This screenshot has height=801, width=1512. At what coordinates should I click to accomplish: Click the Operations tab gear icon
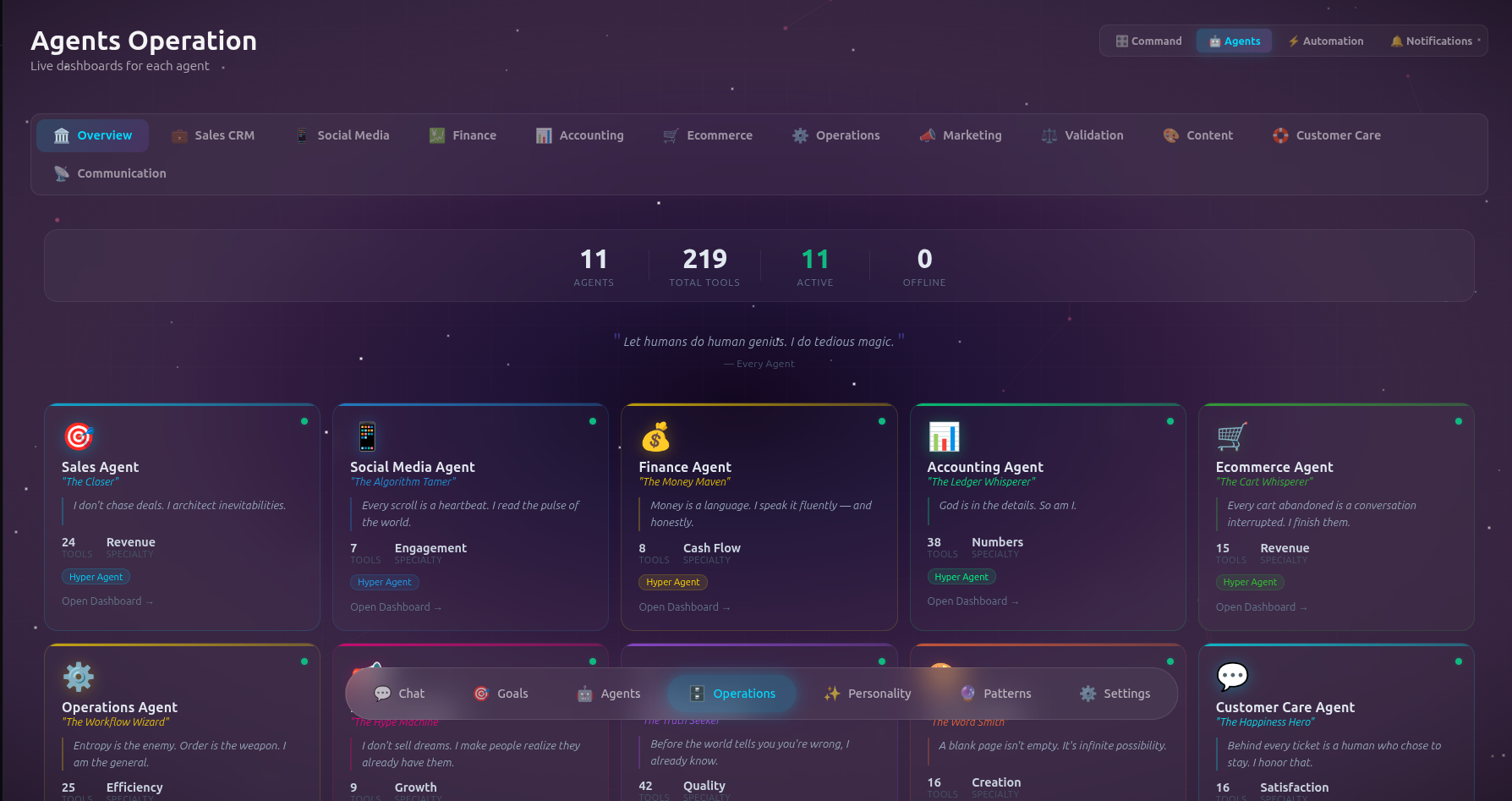point(800,135)
